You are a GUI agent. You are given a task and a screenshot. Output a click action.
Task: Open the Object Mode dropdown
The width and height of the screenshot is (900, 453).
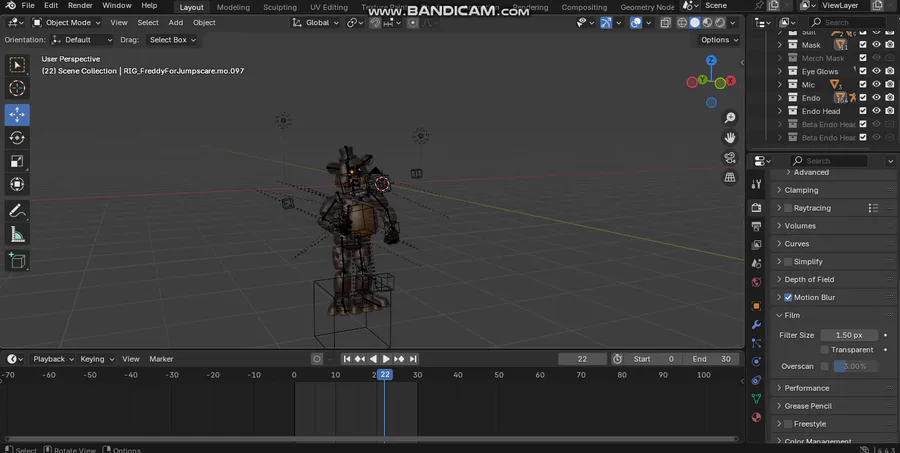(x=67, y=23)
